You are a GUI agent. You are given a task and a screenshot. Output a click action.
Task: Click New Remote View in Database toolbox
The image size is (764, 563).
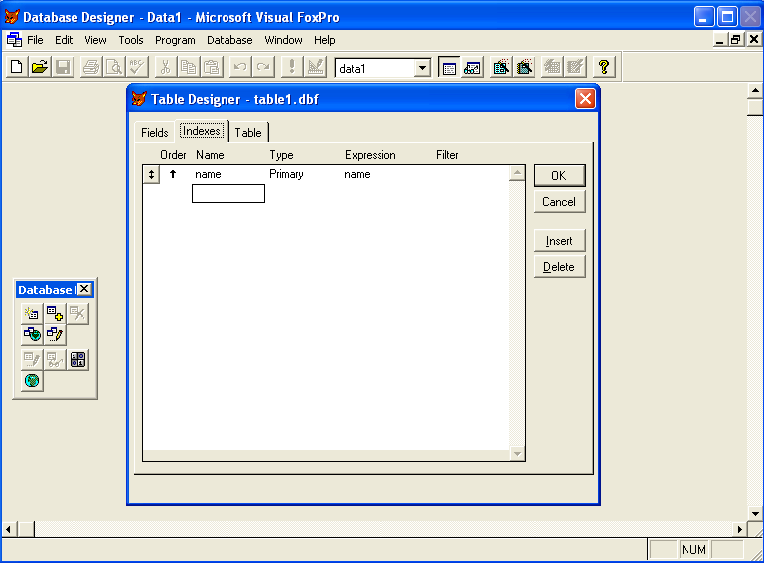tap(32, 335)
